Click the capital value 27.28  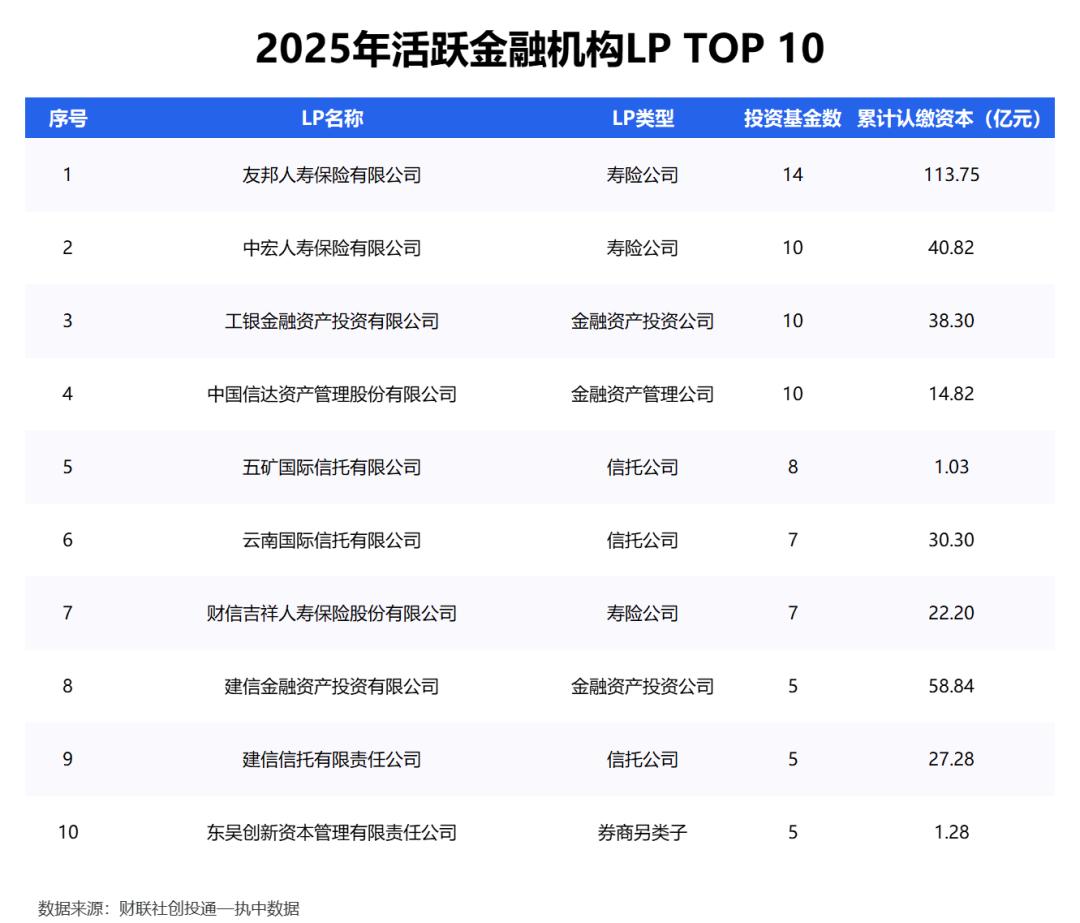pos(951,759)
